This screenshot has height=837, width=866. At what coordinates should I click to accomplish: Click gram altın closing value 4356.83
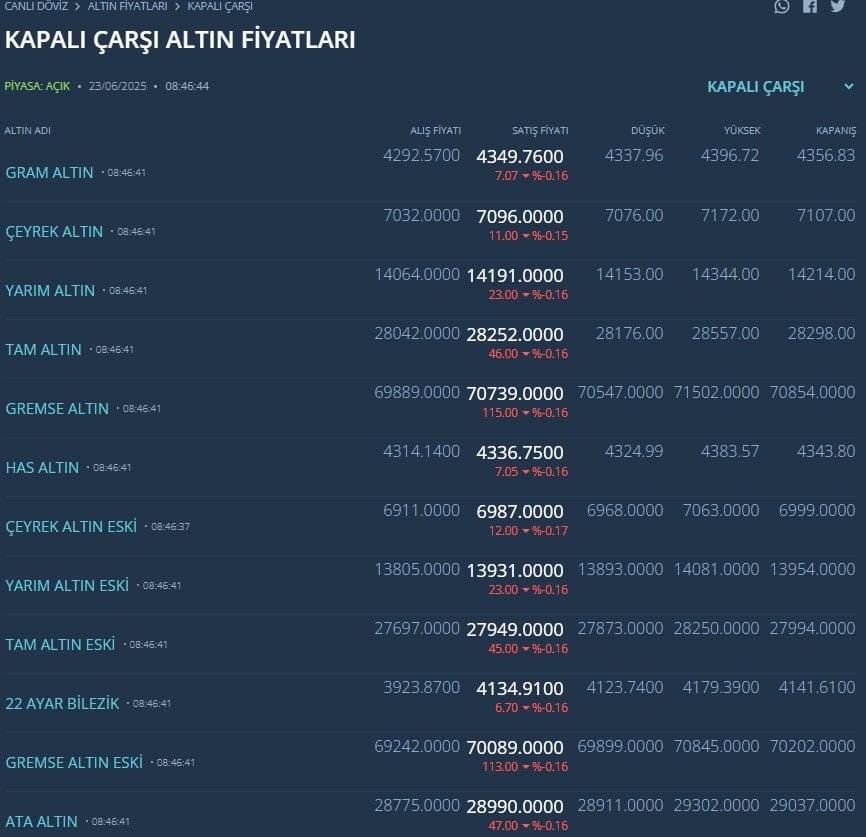[x=826, y=156]
